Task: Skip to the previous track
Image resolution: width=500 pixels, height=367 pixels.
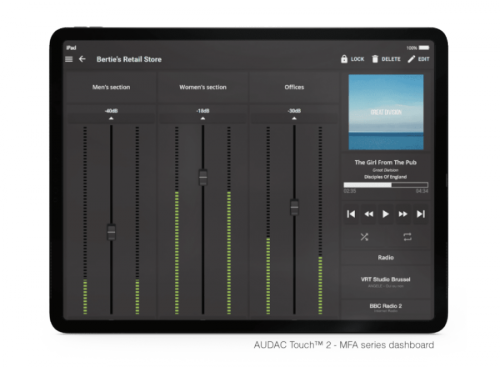Action: pyautogui.click(x=351, y=214)
